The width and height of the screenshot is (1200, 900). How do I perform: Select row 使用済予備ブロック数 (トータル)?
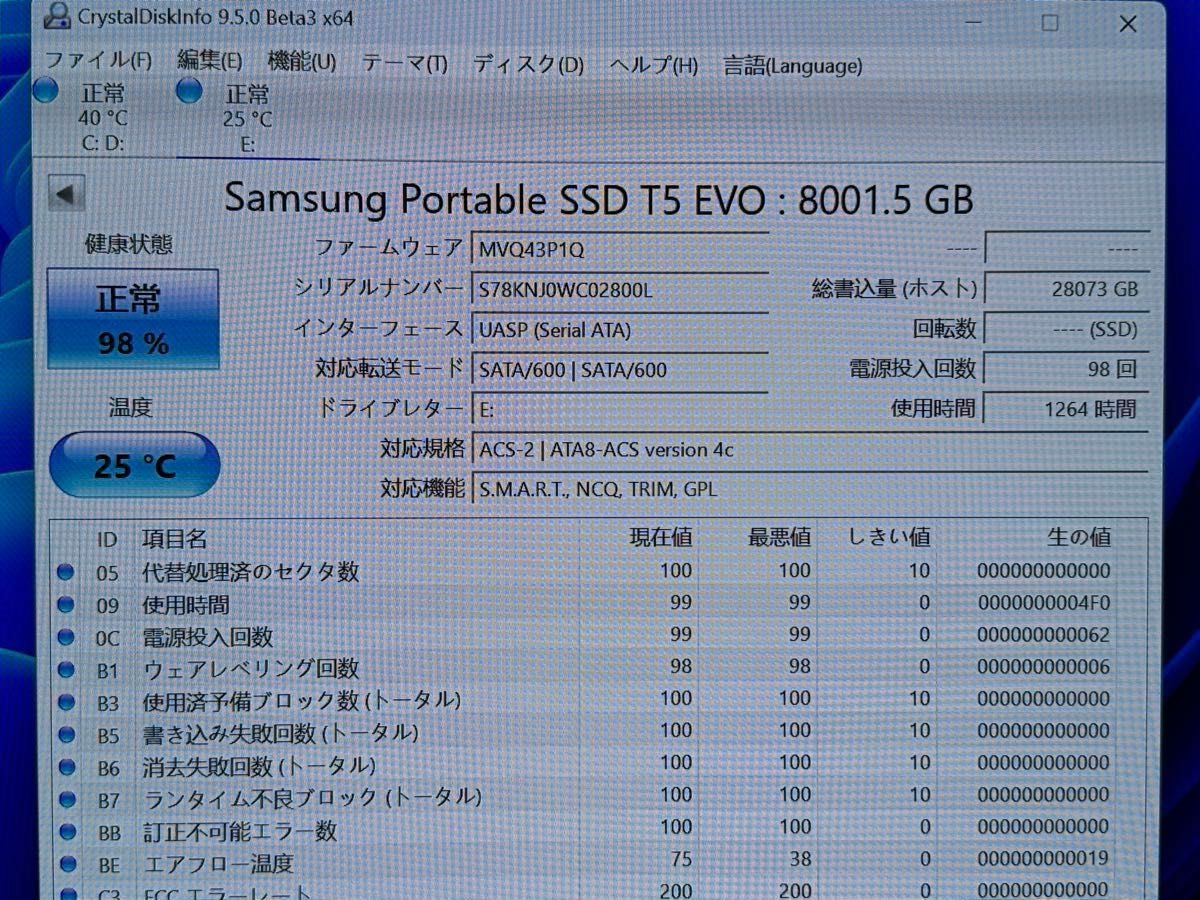click(598, 700)
